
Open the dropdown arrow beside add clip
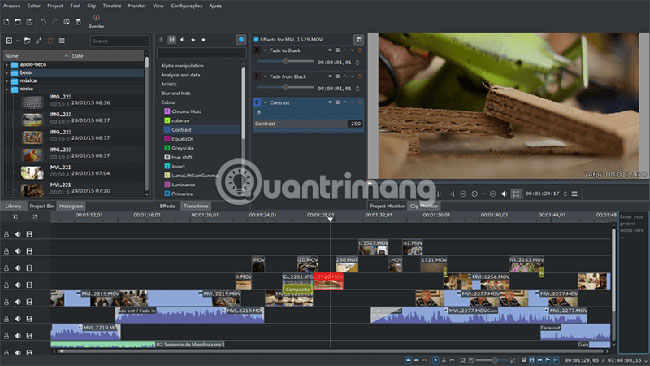17,41
